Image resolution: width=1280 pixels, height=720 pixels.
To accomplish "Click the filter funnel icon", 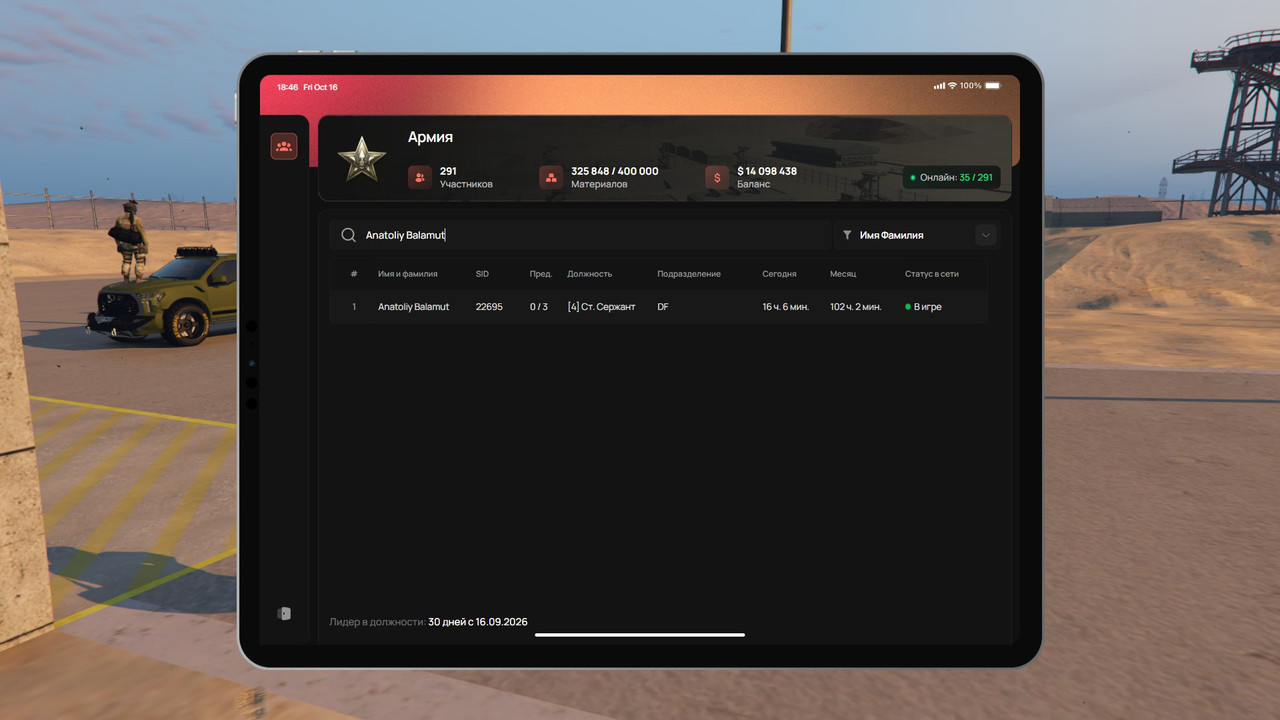I will [x=847, y=235].
